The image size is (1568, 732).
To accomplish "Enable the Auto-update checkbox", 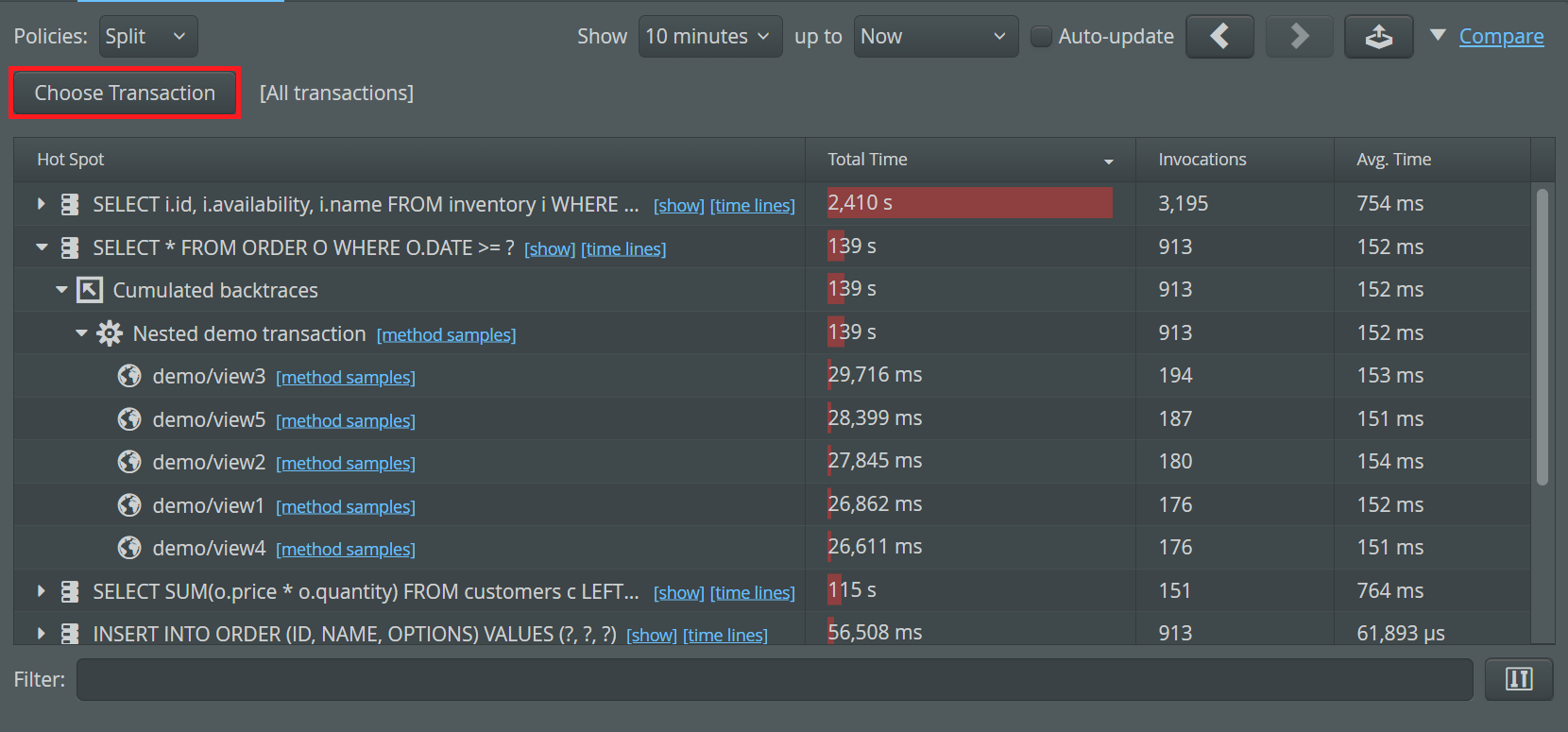I will point(1041,37).
